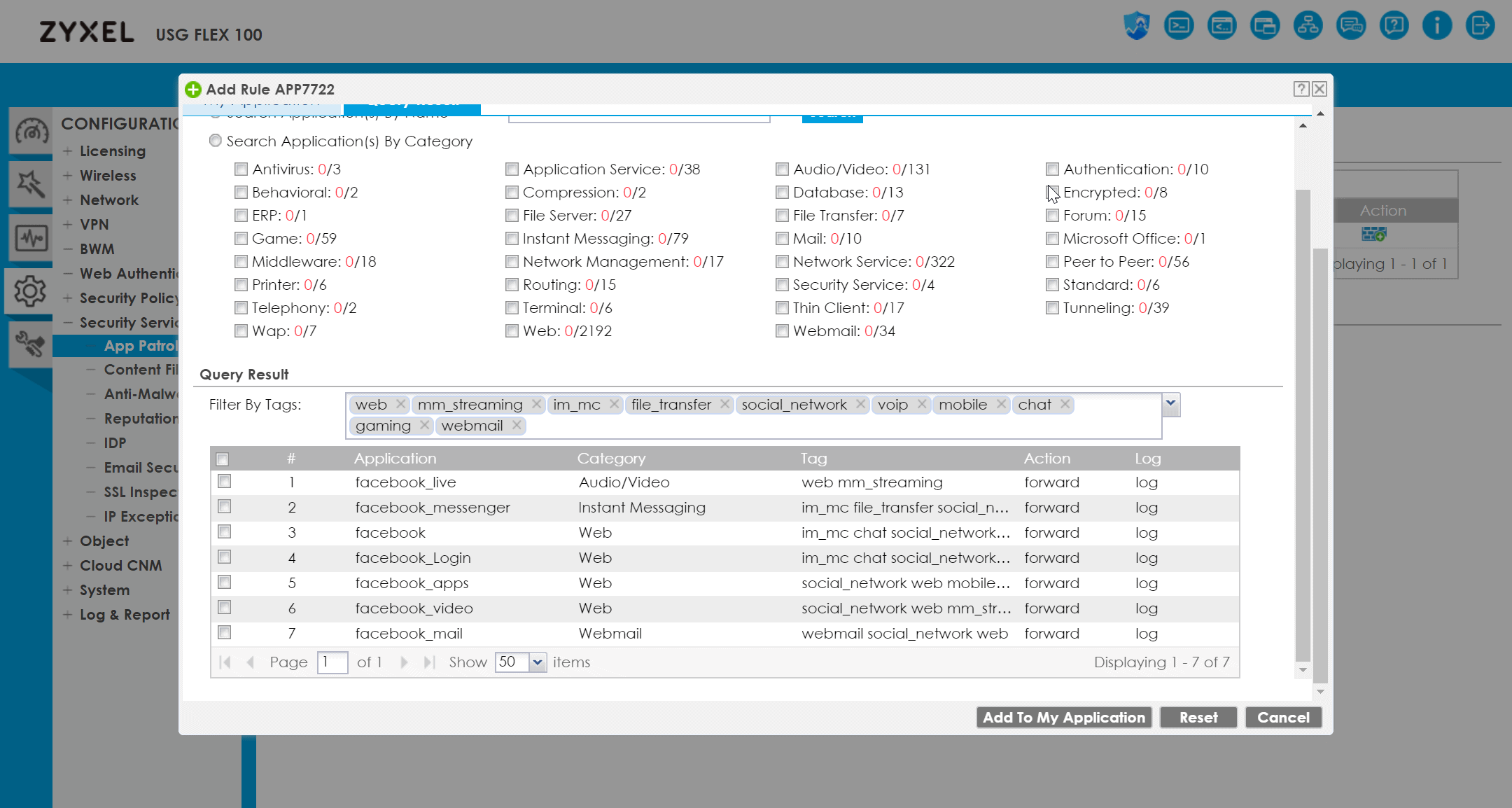Click the SecuReporter shield icon
This screenshot has height=808, width=1512.
[1137, 27]
